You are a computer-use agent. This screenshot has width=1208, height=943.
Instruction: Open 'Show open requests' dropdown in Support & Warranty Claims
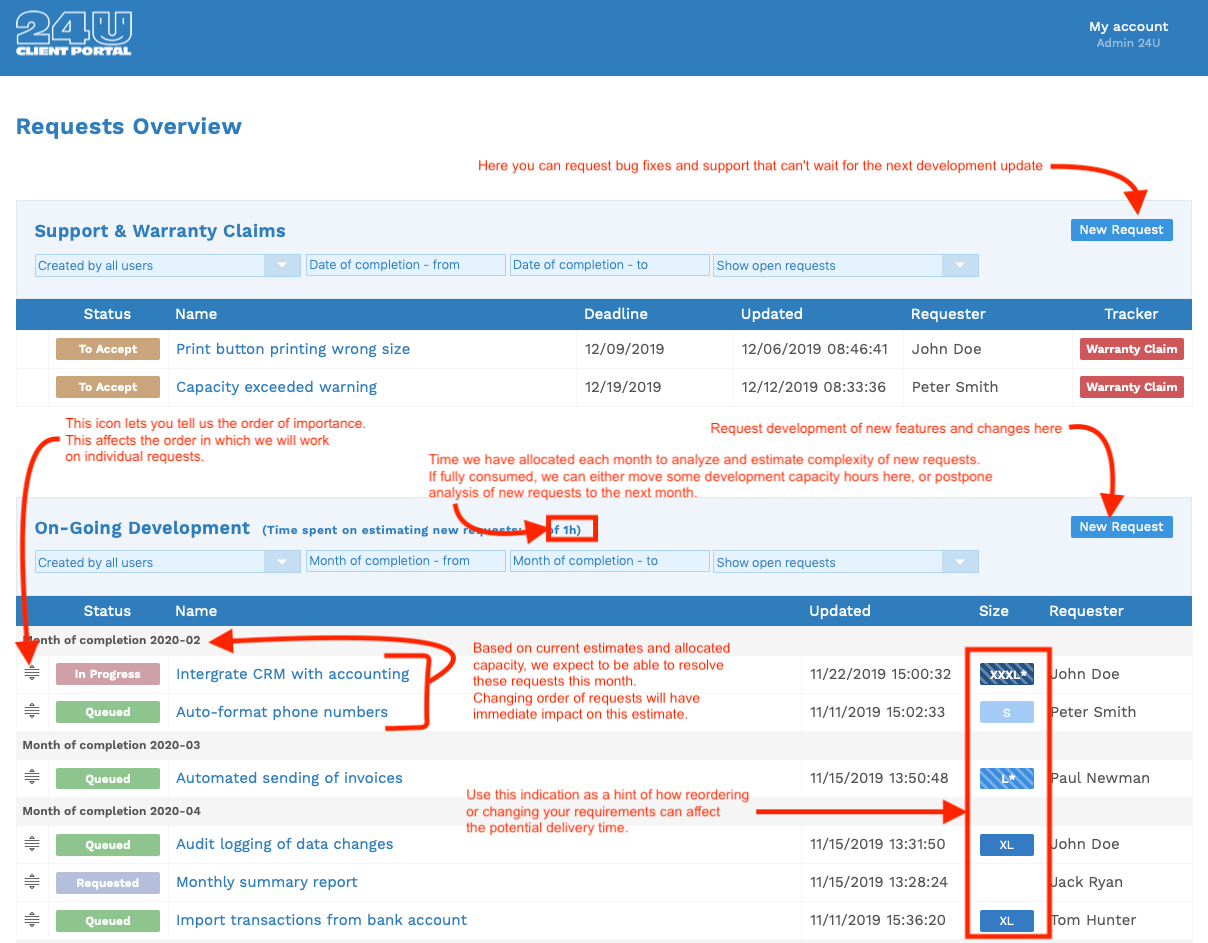click(846, 265)
